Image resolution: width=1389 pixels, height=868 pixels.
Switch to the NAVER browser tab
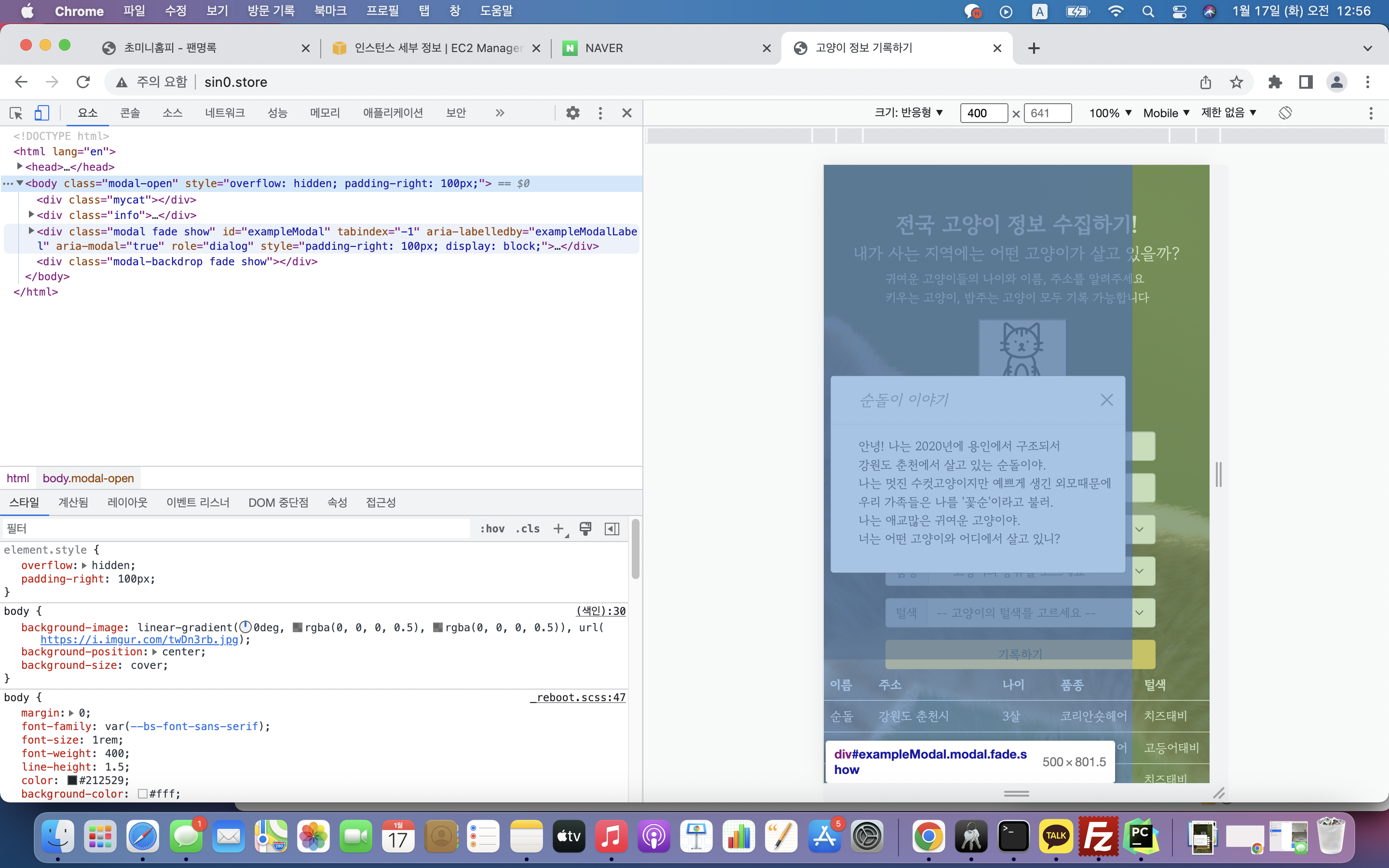(x=667, y=48)
